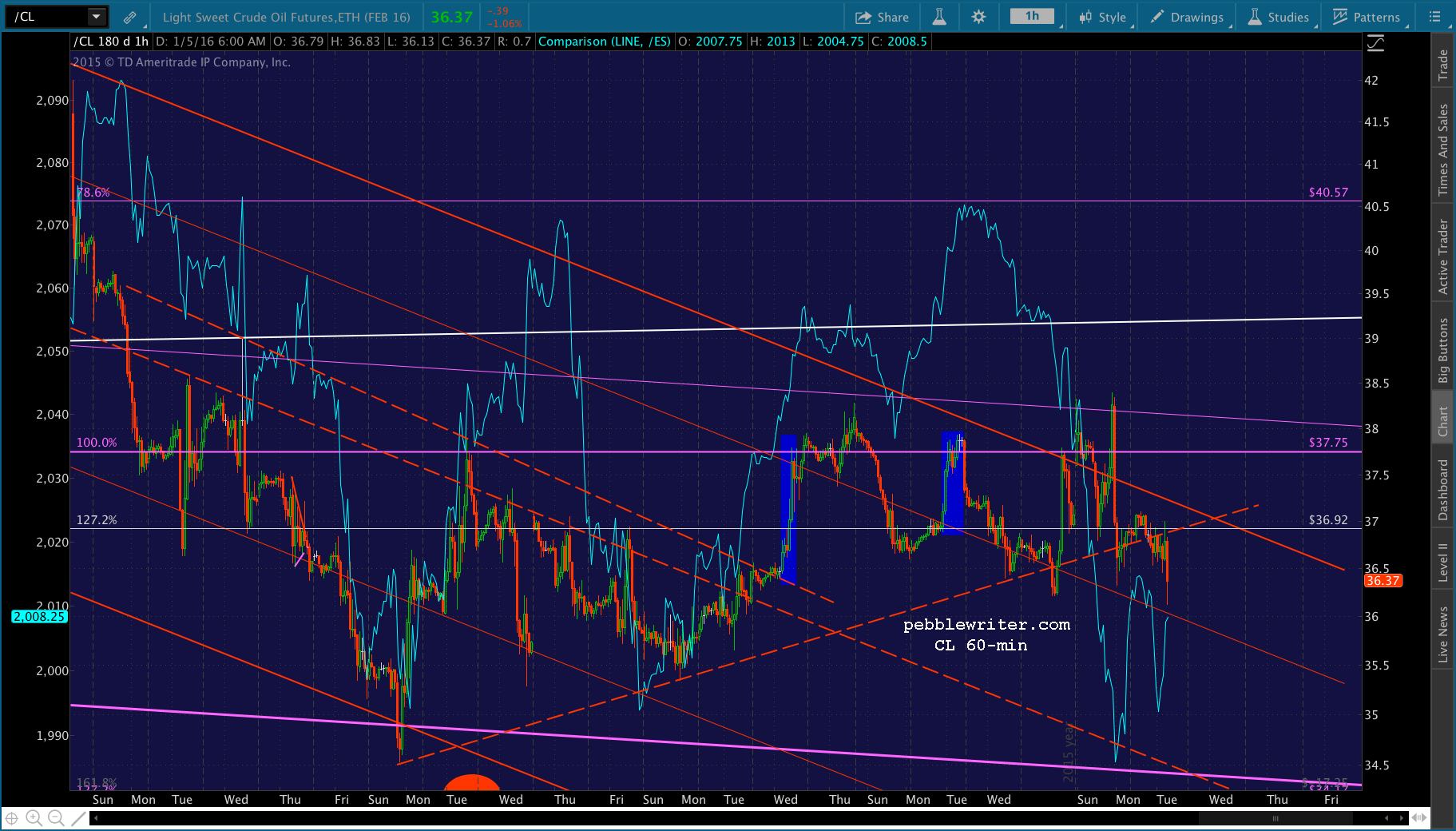Click the Comparison (LINE, /ES) study label
The image size is (1456, 831).
click(x=605, y=42)
